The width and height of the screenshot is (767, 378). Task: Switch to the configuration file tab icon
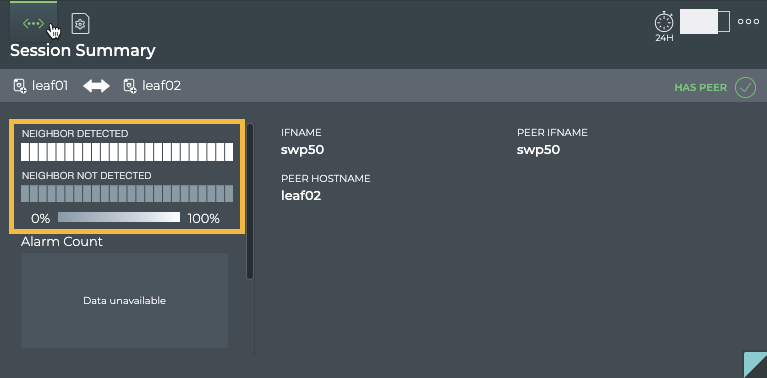[81, 23]
